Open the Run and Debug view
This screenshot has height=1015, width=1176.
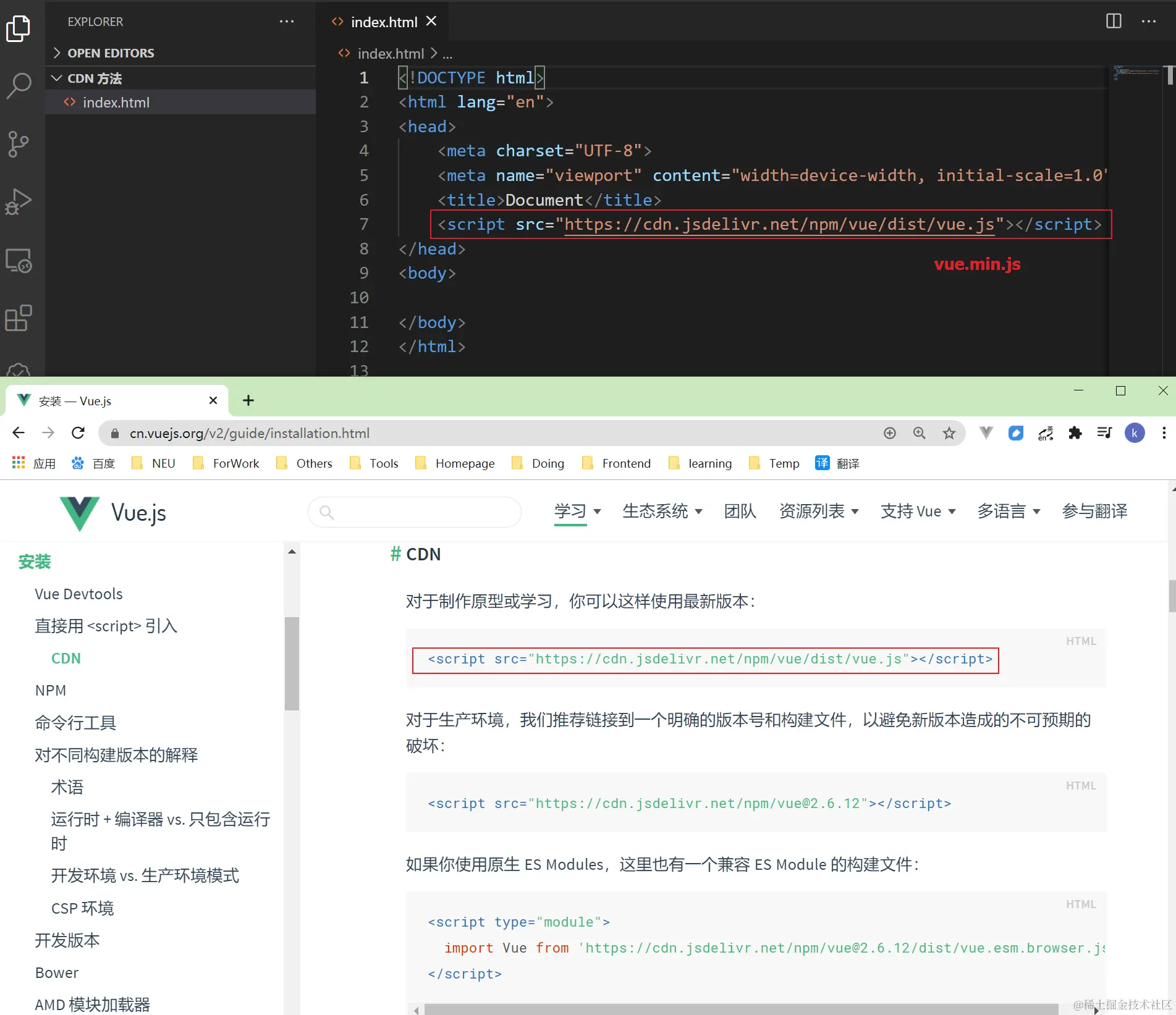pyautogui.click(x=19, y=202)
